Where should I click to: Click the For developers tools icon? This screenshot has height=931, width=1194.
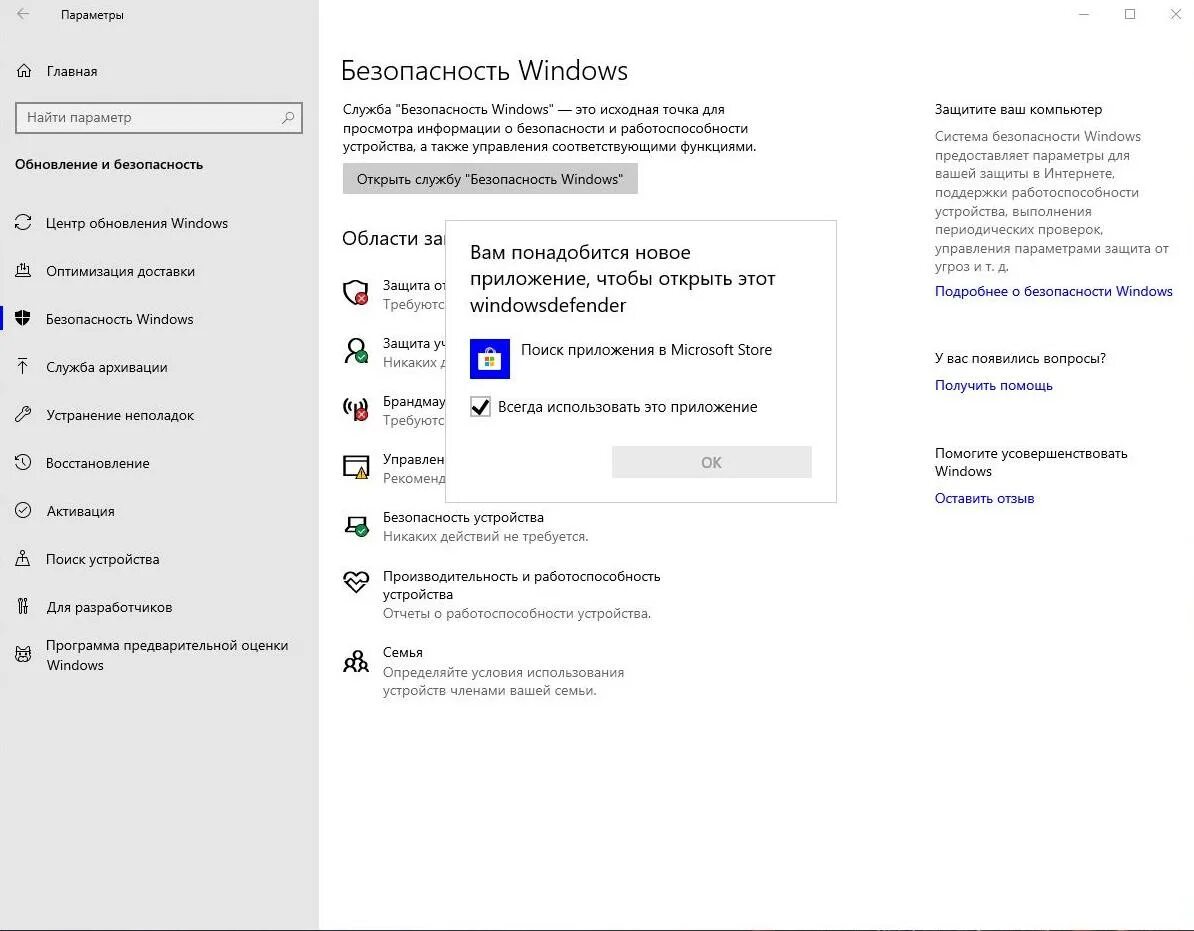pos(23,606)
